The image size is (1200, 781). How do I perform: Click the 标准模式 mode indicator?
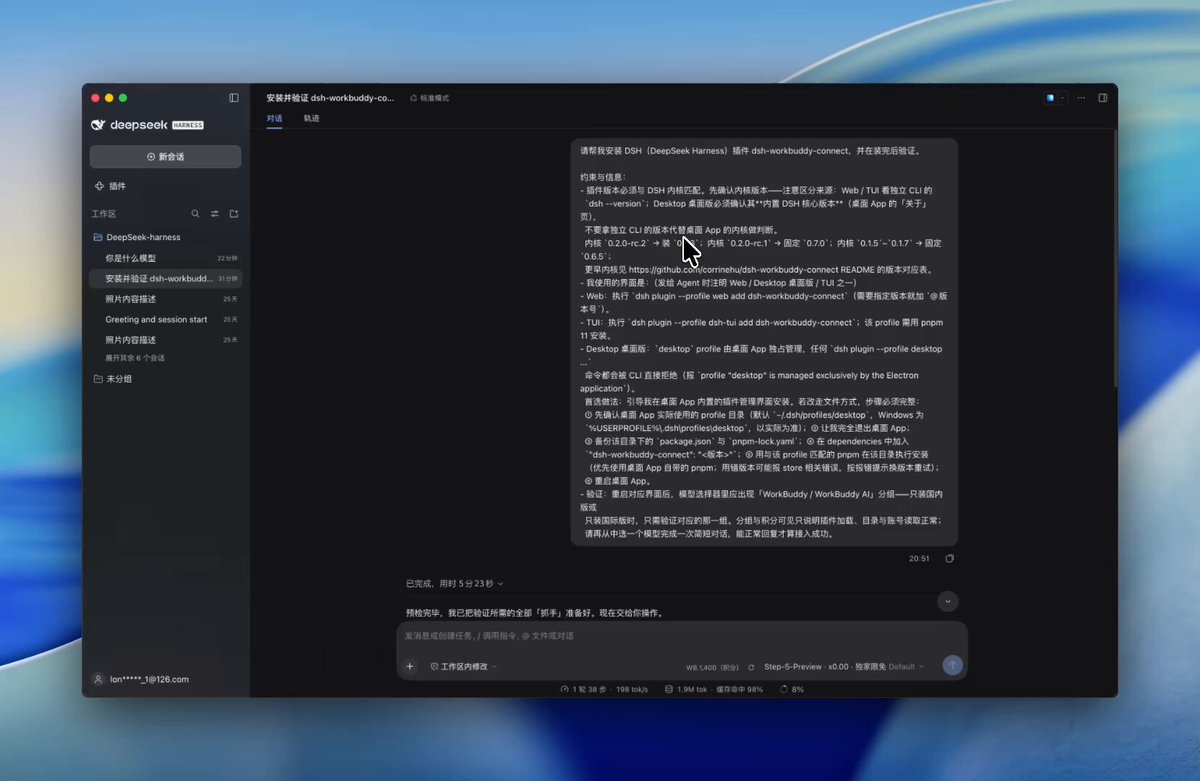[430, 98]
